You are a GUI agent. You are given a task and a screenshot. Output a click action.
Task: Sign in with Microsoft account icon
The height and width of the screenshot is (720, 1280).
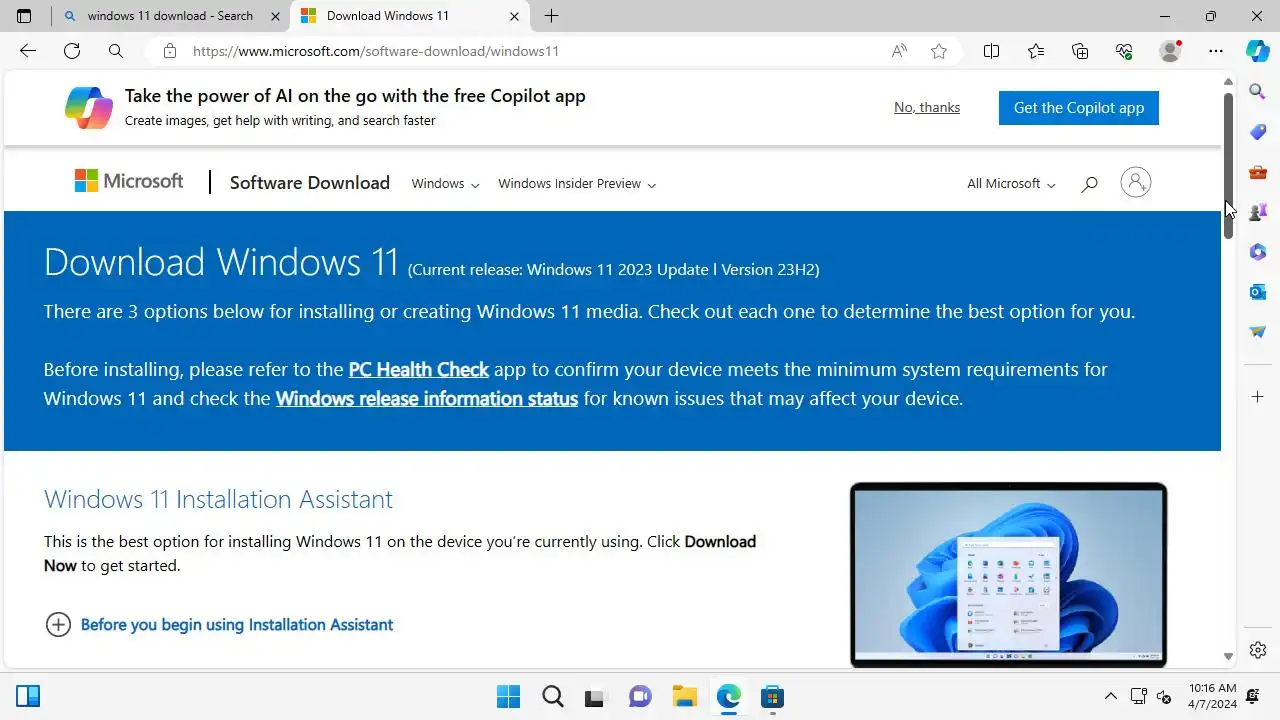click(x=1136, y=182)
